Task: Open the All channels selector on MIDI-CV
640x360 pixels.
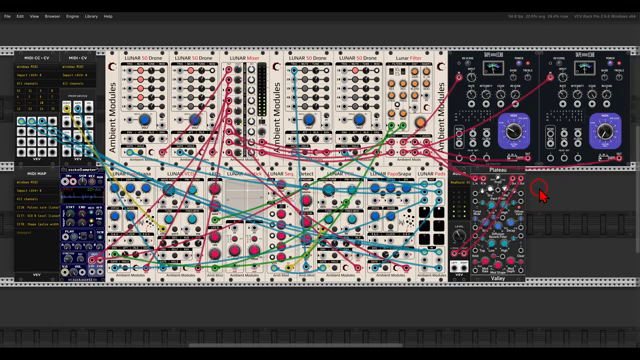Action: tap(78, 83)
